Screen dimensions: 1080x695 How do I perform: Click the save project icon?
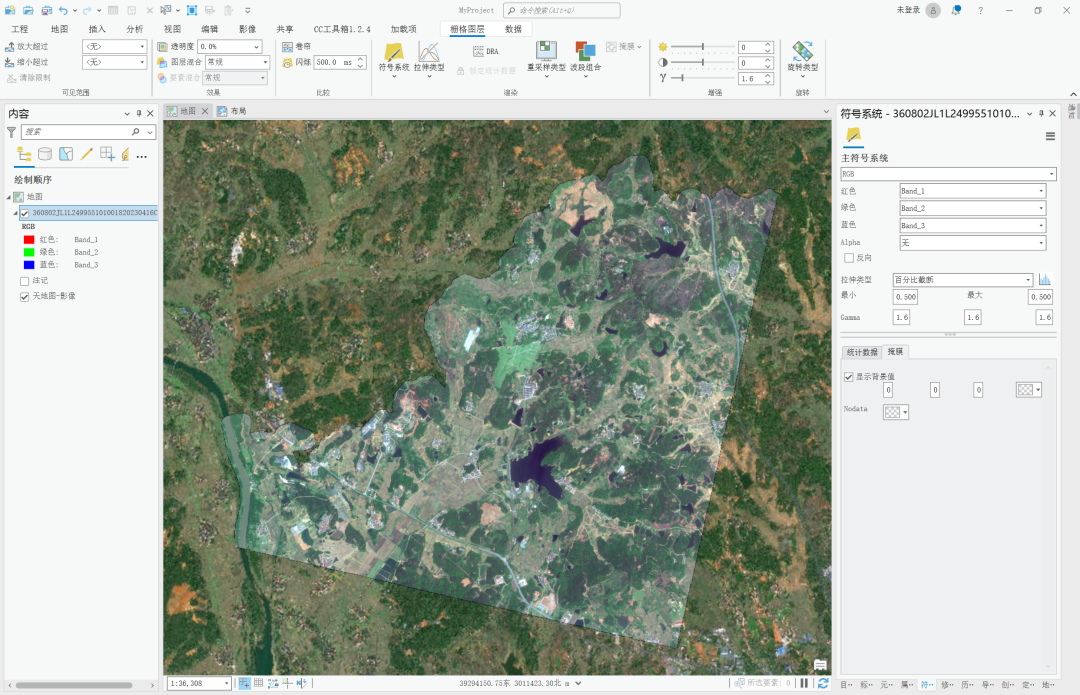tap(46, 10)
